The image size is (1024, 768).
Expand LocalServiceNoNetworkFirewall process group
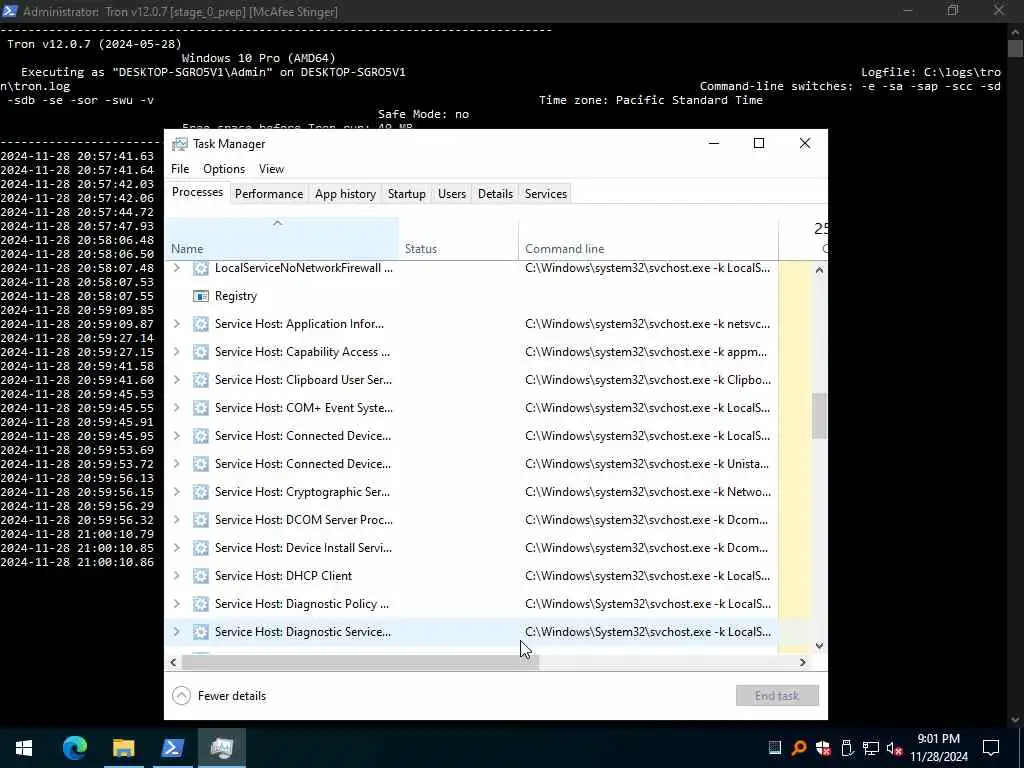click(176, 268)
